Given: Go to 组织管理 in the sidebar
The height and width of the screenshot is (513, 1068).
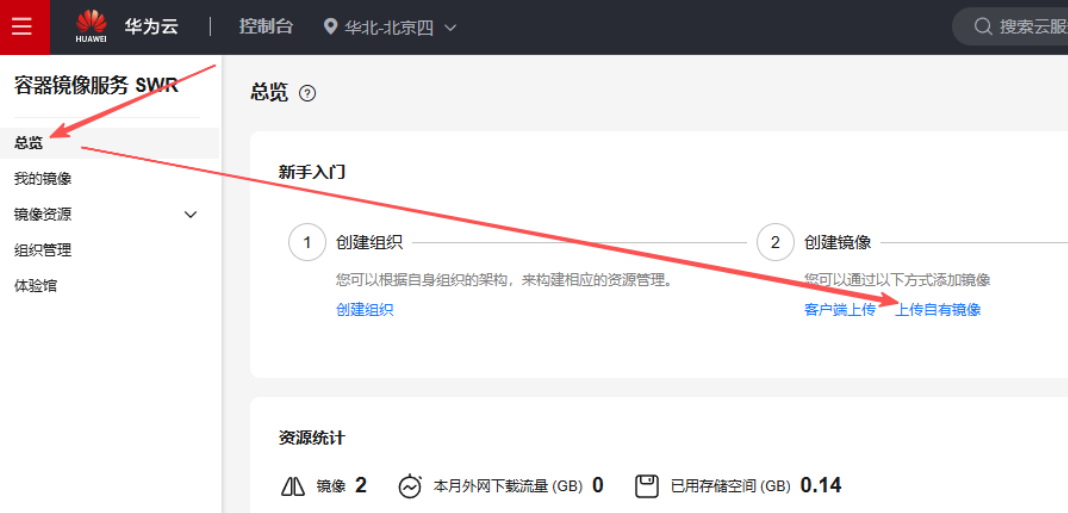Looking at the screenshot, I should 43,250.
